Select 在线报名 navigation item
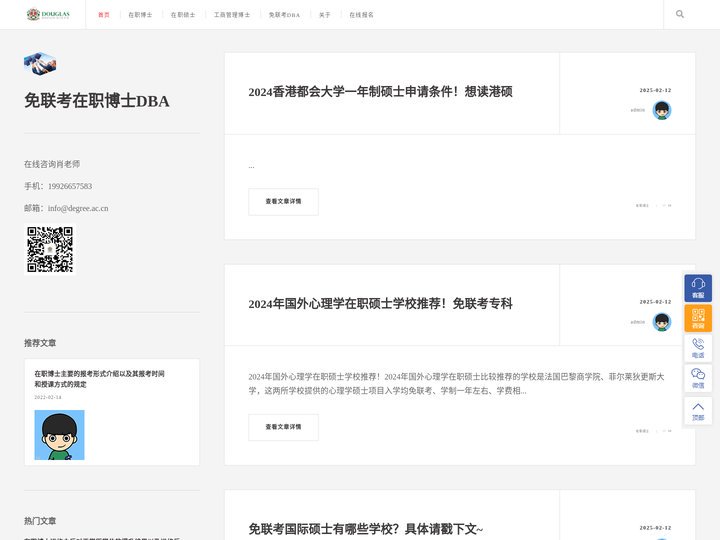Viewport: 720px width, 540px height. click(x=361, y=15)
